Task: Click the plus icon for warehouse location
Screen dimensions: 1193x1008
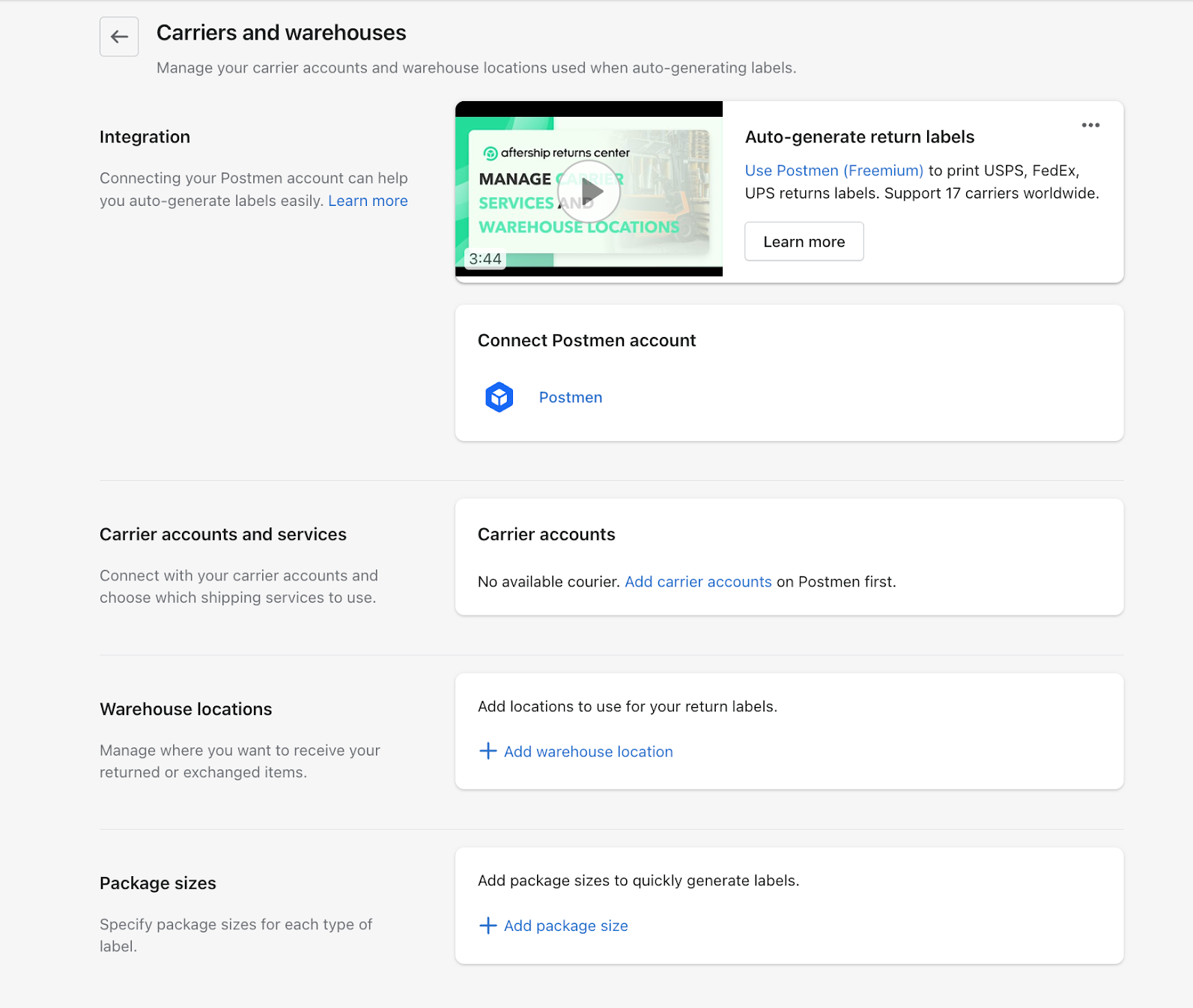Action: tap(488, 751)
